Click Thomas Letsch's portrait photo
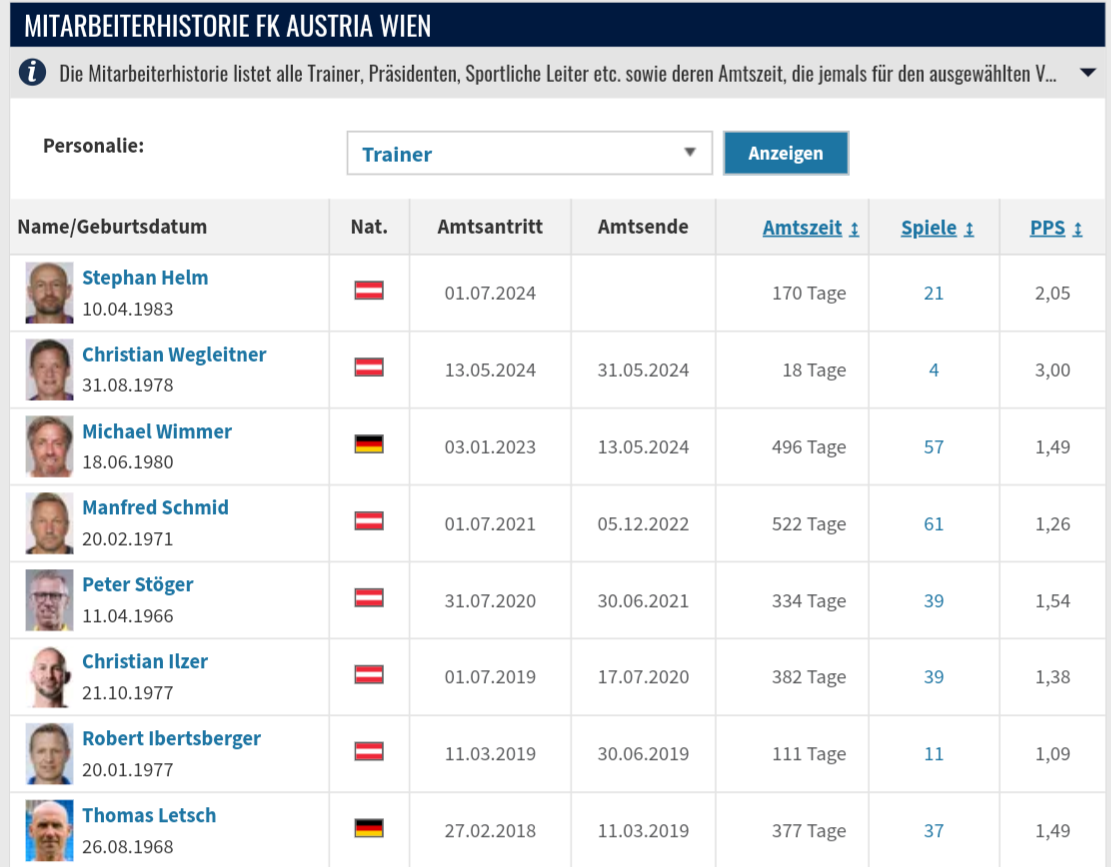 [x=50, y=830]
